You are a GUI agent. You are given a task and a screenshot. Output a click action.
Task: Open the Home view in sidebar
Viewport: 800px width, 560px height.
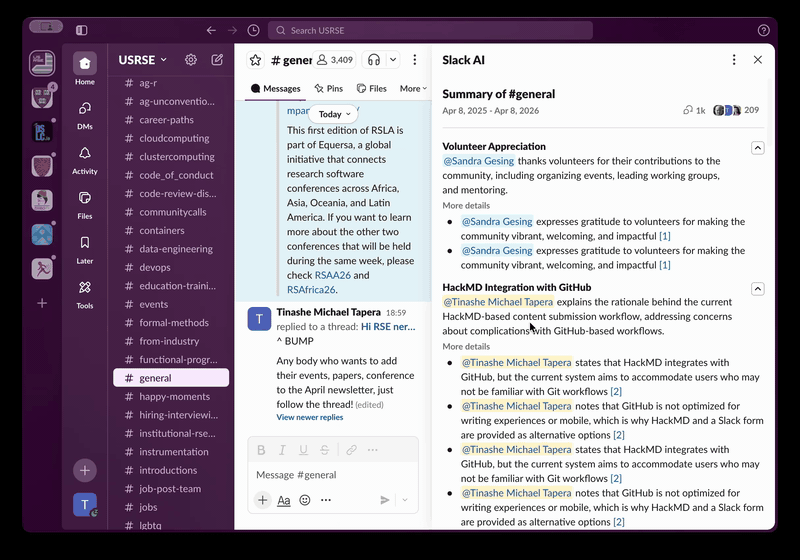coord(85,69)
